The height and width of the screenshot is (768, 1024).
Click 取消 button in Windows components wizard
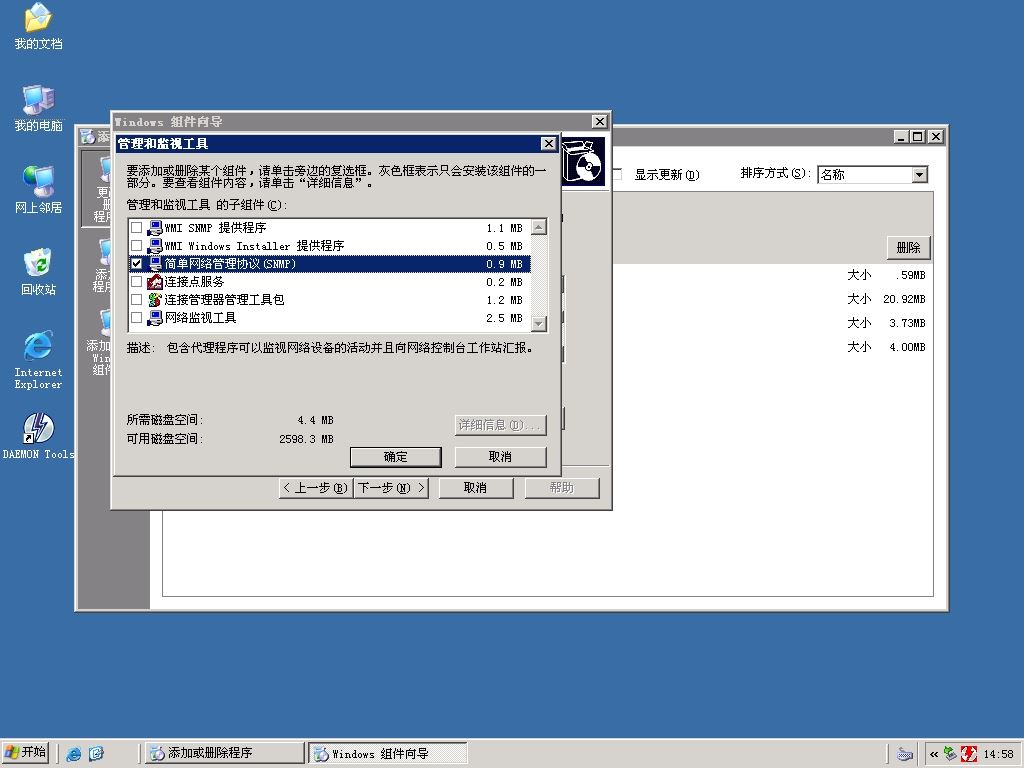coord(475,488)
